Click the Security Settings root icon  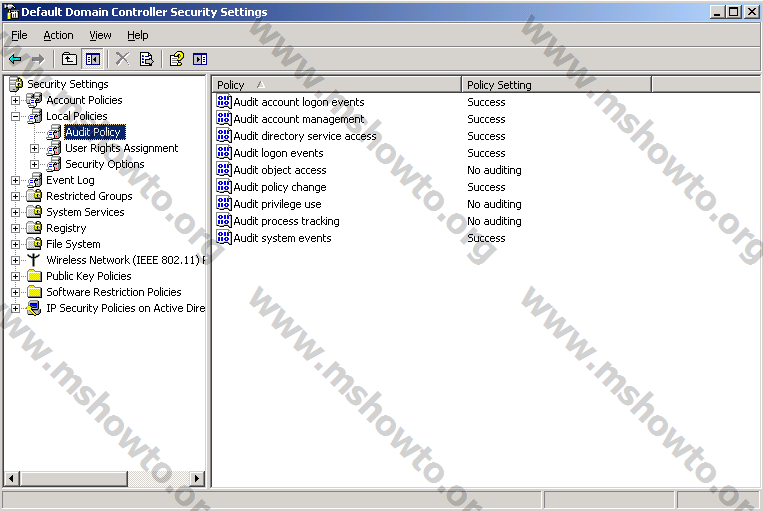[x=16, y=84]
